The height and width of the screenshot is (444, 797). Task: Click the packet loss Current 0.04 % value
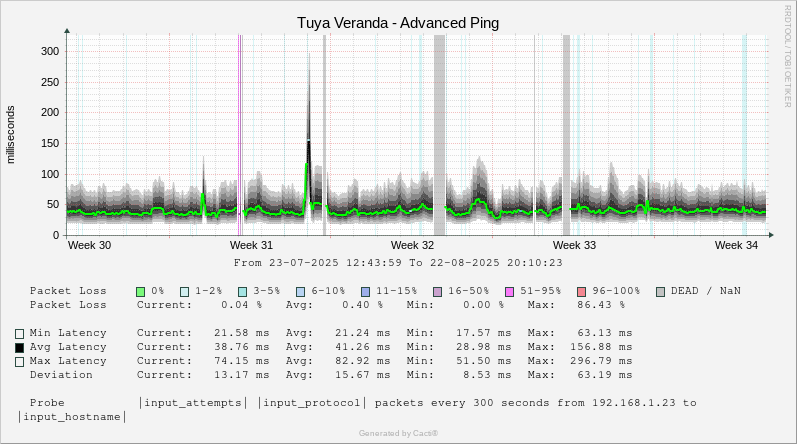241,305
